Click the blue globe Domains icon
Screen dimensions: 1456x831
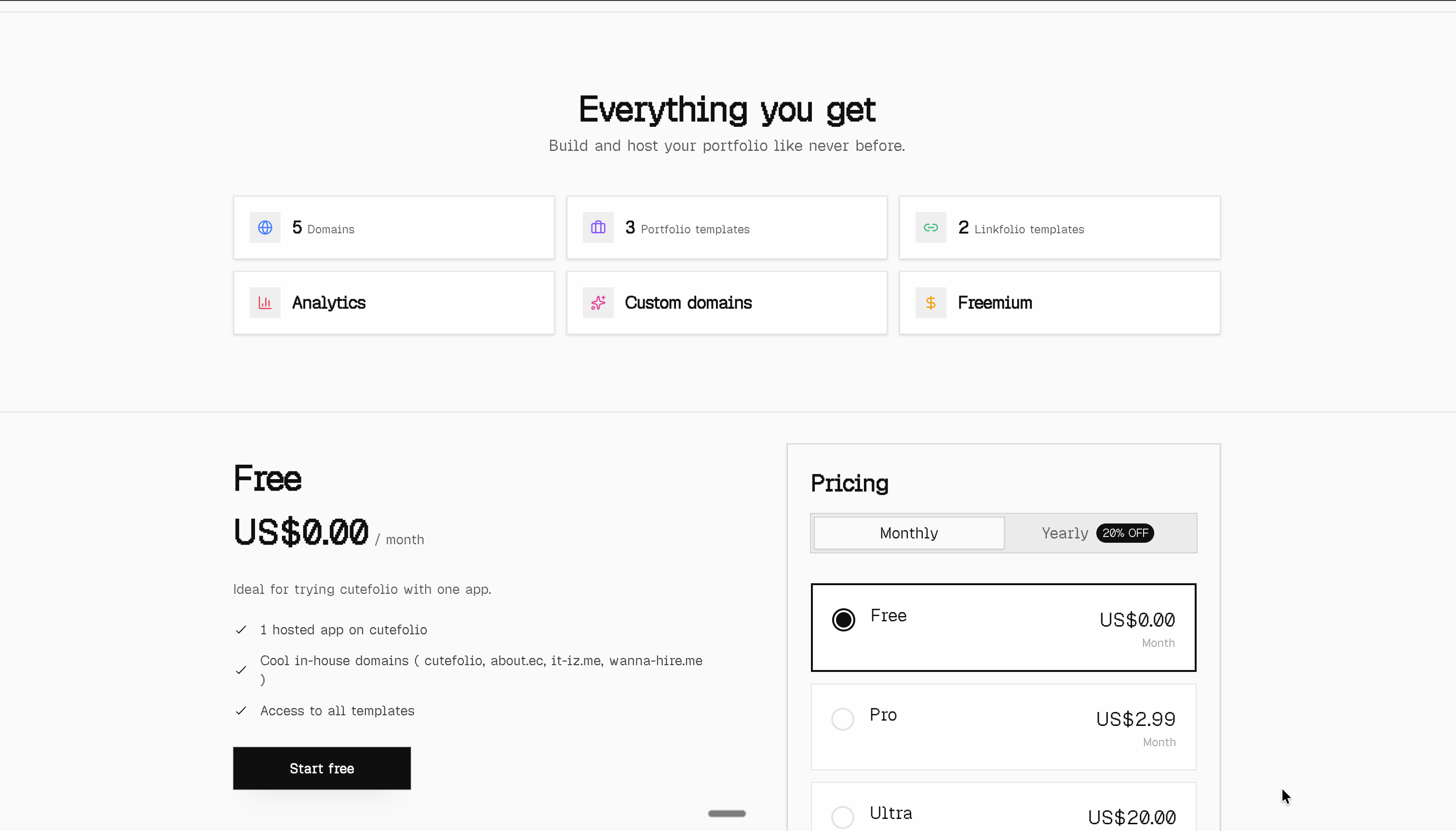pyautogui.click(x=265, y=228)
